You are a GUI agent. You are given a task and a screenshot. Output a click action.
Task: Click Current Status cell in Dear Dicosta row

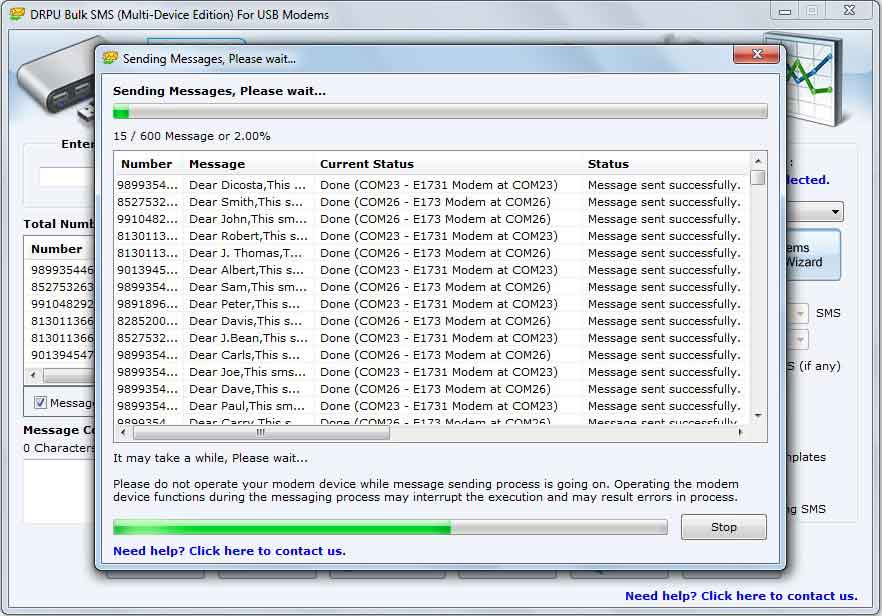click(439, 185)
